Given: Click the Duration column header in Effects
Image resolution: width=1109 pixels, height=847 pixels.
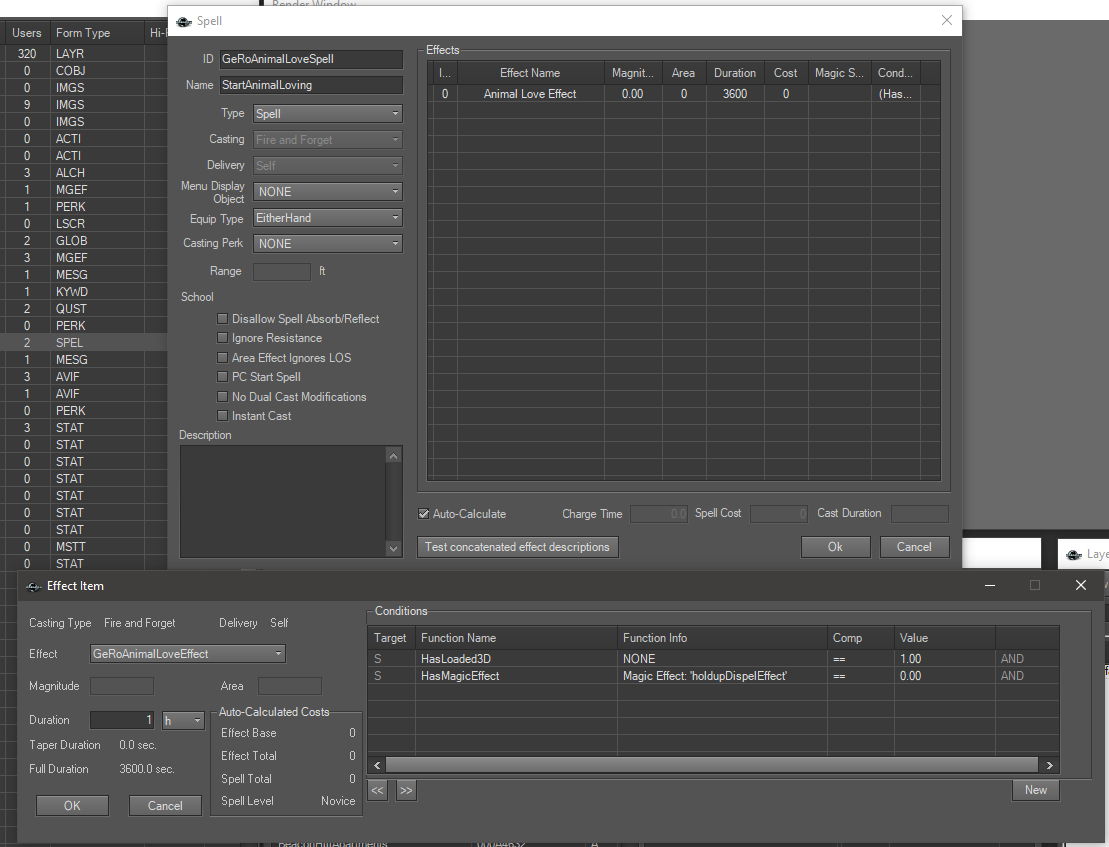Looking at the screenshot, I should point(735,73).
